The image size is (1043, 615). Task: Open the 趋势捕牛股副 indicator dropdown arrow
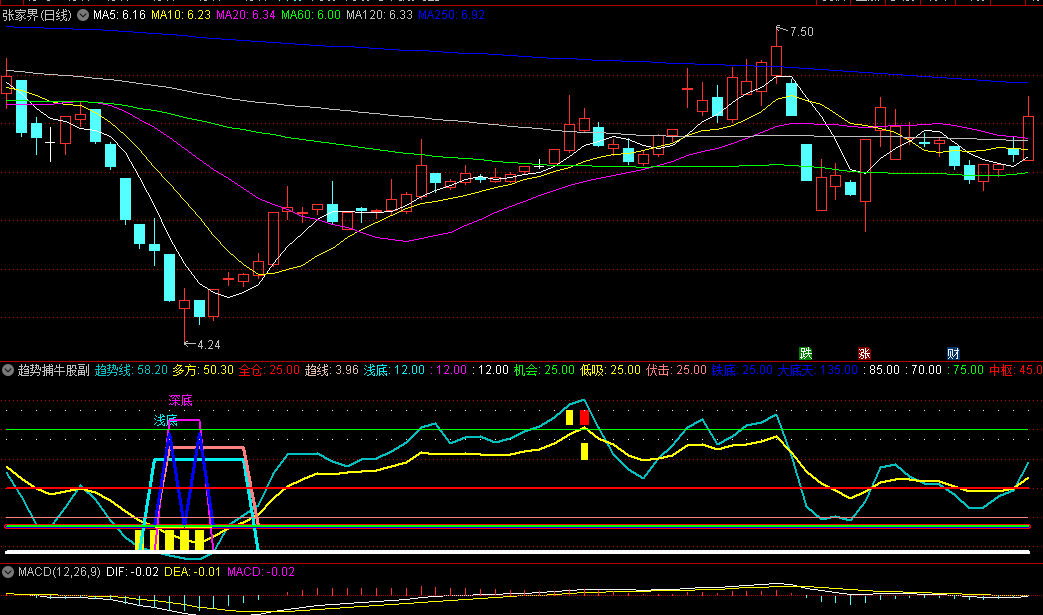pyautogui.click(x=8, y=370)
